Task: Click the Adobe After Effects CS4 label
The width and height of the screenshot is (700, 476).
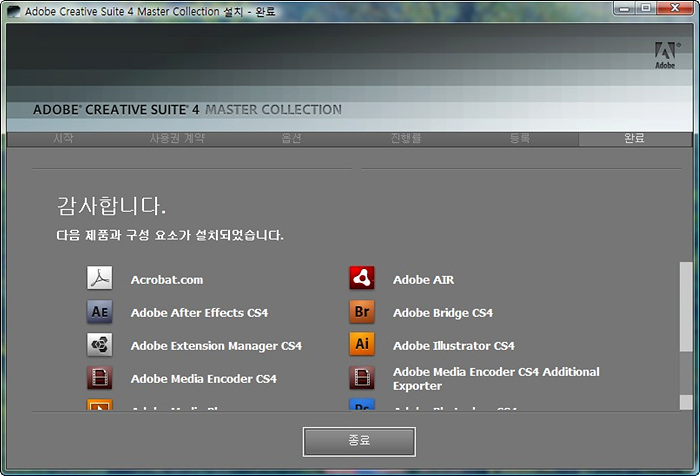Action: click(x=199, y=313)
